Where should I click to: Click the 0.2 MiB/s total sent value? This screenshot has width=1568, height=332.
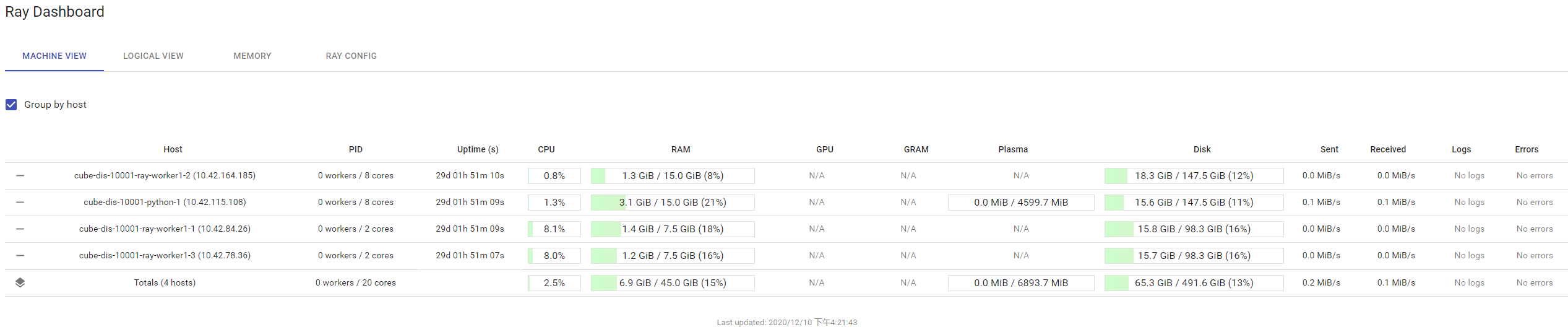click(1321, 282)
